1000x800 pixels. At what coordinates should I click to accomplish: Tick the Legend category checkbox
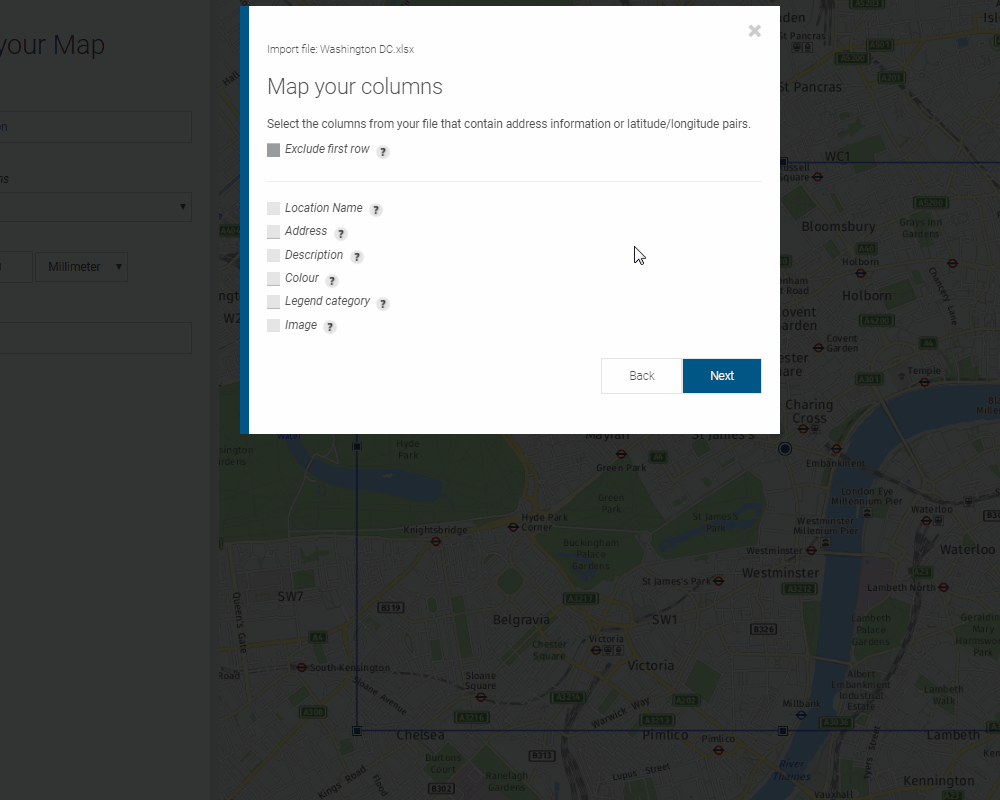point(274,301)
